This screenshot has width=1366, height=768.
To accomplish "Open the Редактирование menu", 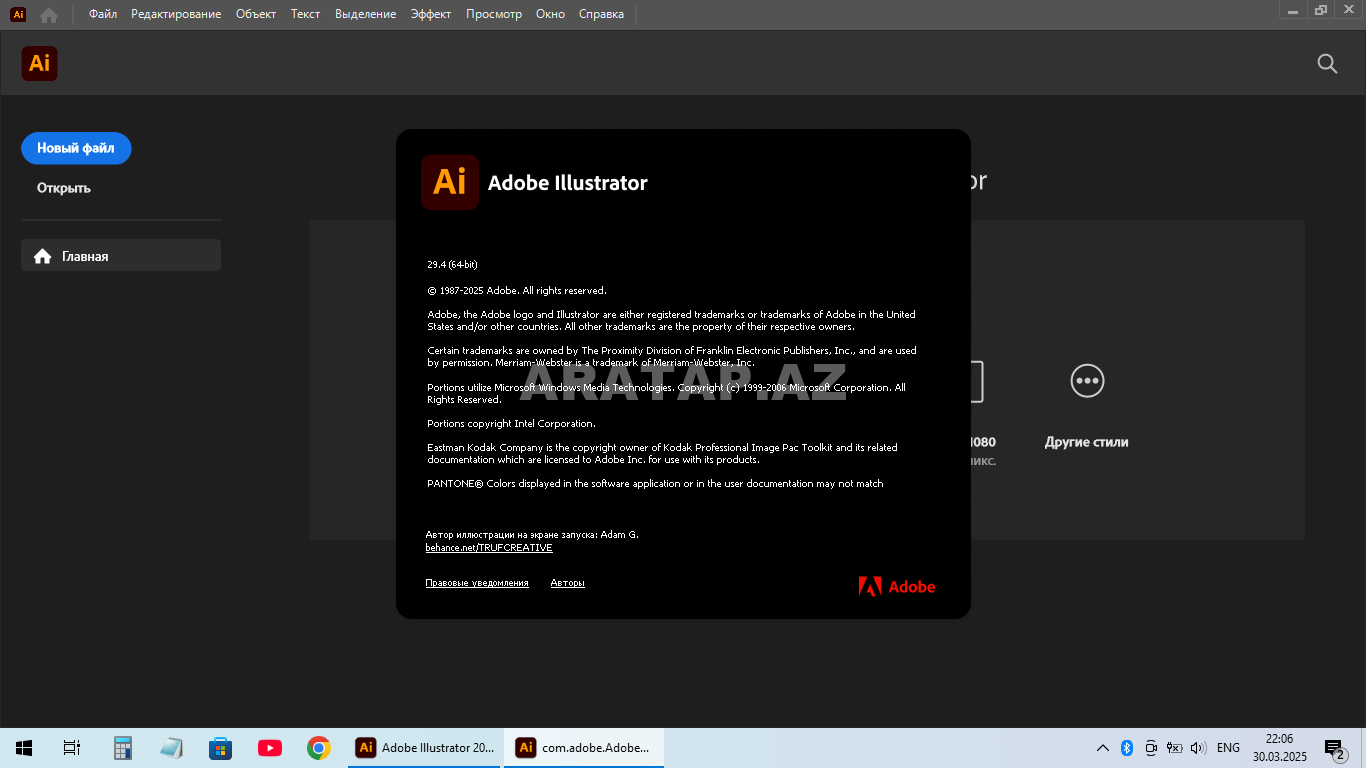I will click(176, 14).
